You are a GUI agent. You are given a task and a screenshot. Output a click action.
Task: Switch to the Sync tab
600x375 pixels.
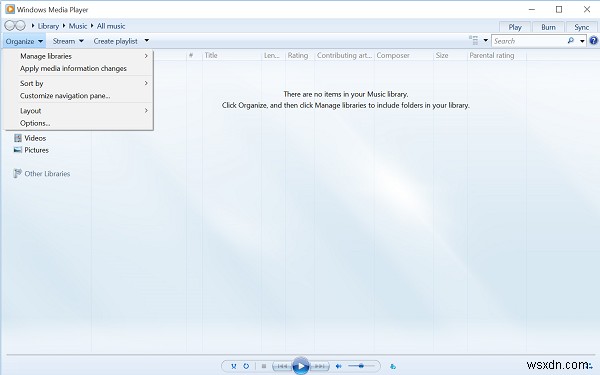click(x=581, y=27)
